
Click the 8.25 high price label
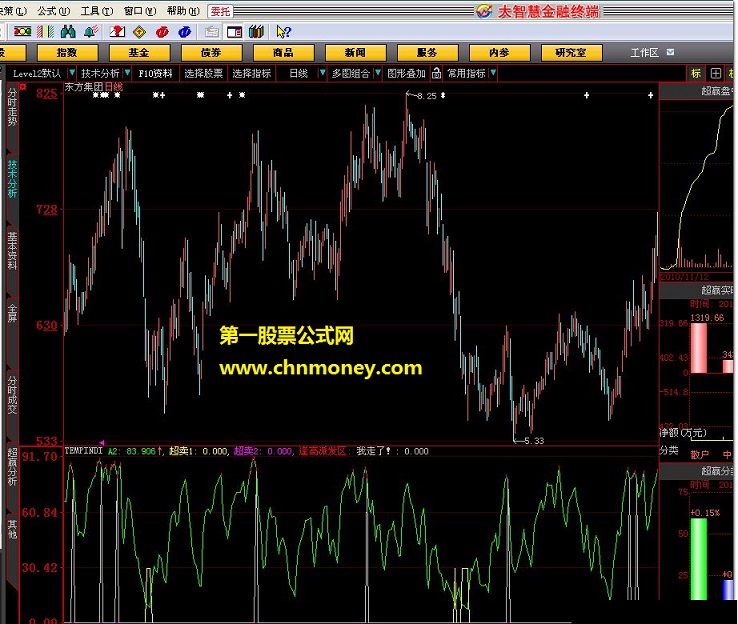coord(427,96)
